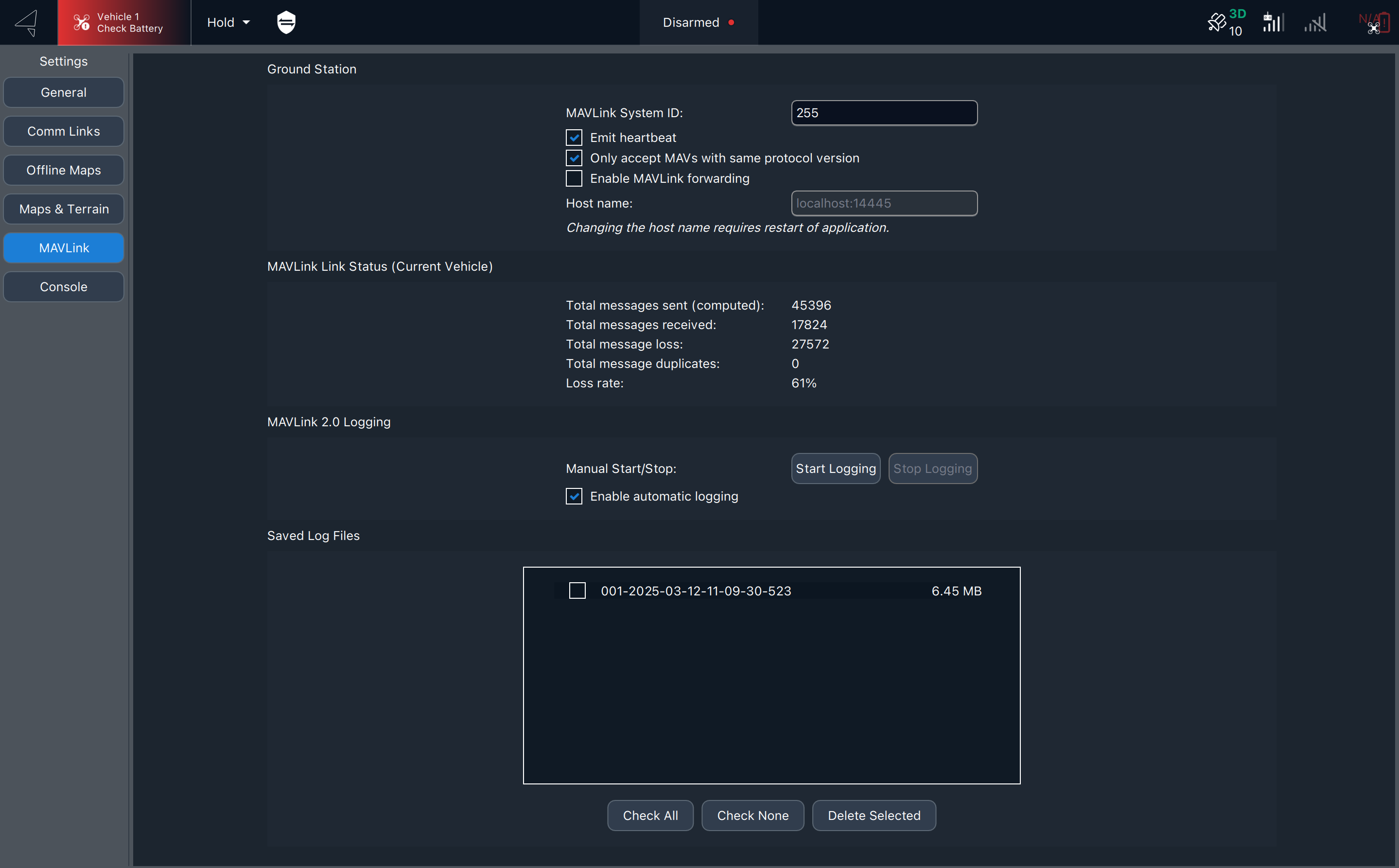Open the Console settings tab
The image size is (1399, 868).
coord(64,287)
